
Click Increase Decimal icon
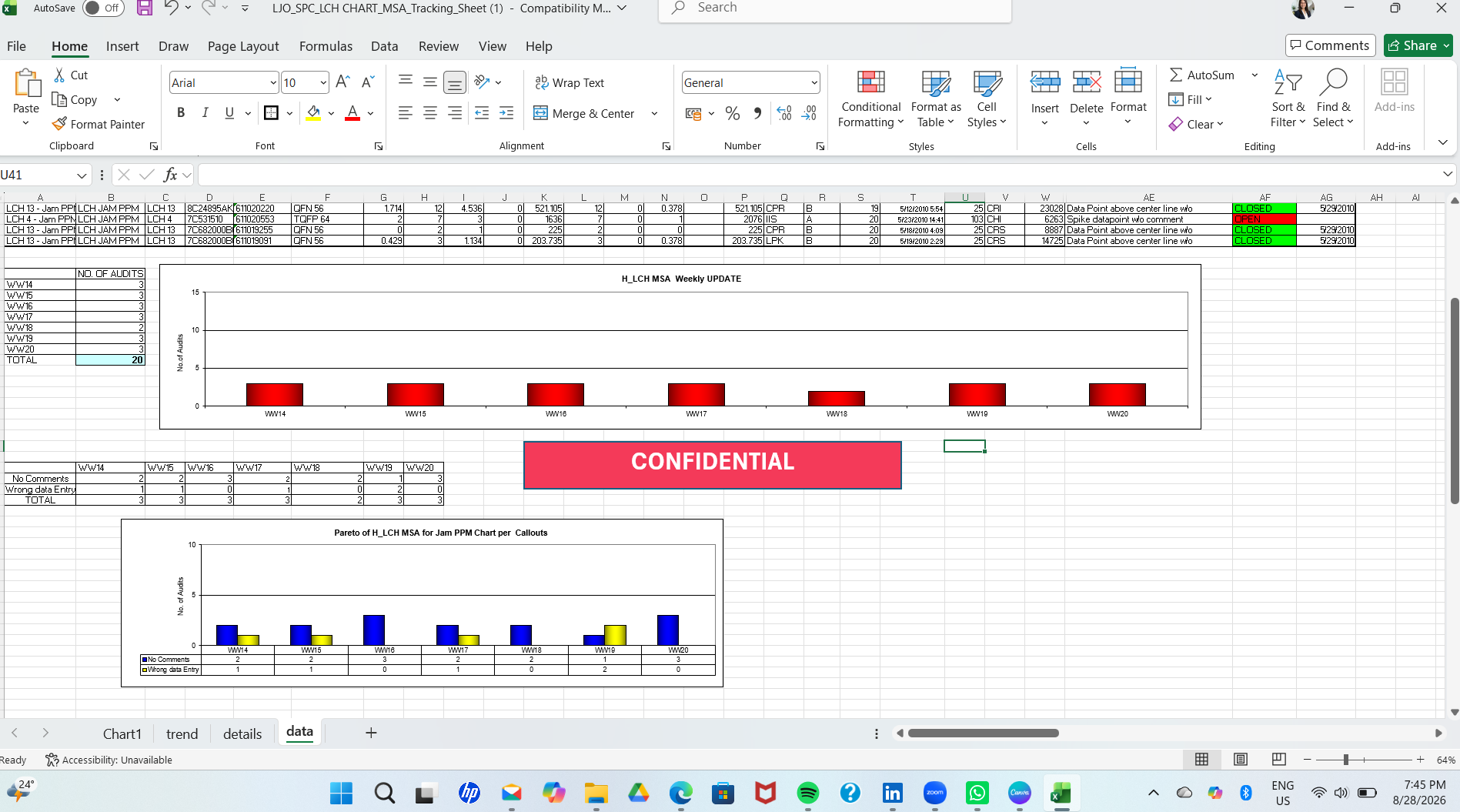coord(784,113)
